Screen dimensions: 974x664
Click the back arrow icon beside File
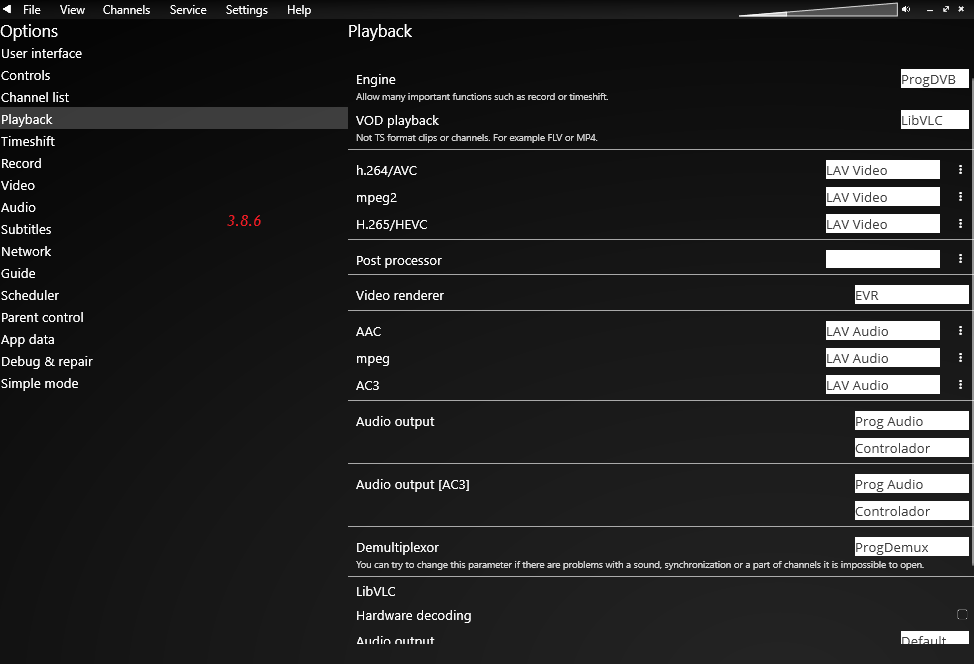click(6, 10)
